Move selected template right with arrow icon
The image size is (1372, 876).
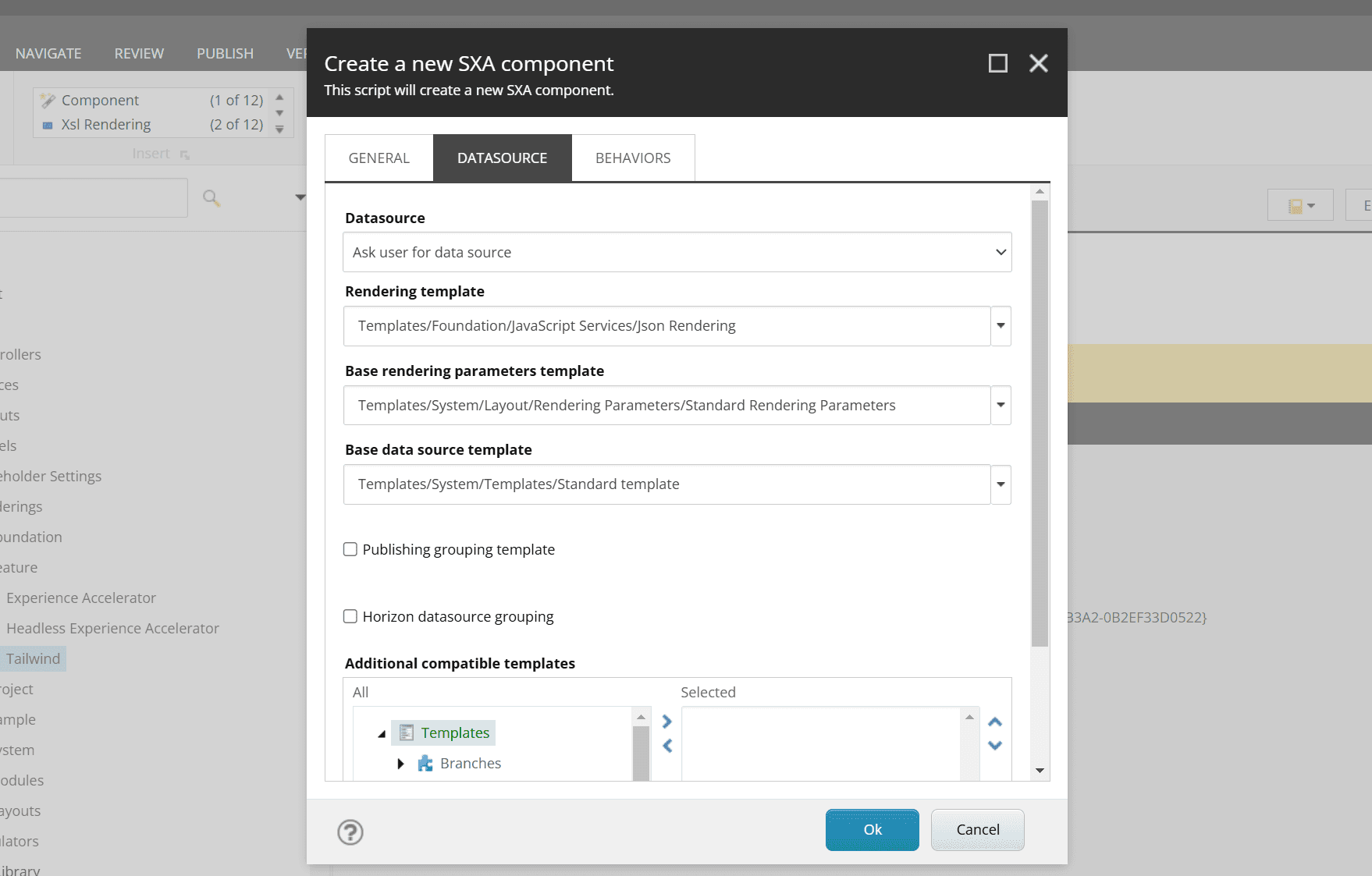click(667, 722)
